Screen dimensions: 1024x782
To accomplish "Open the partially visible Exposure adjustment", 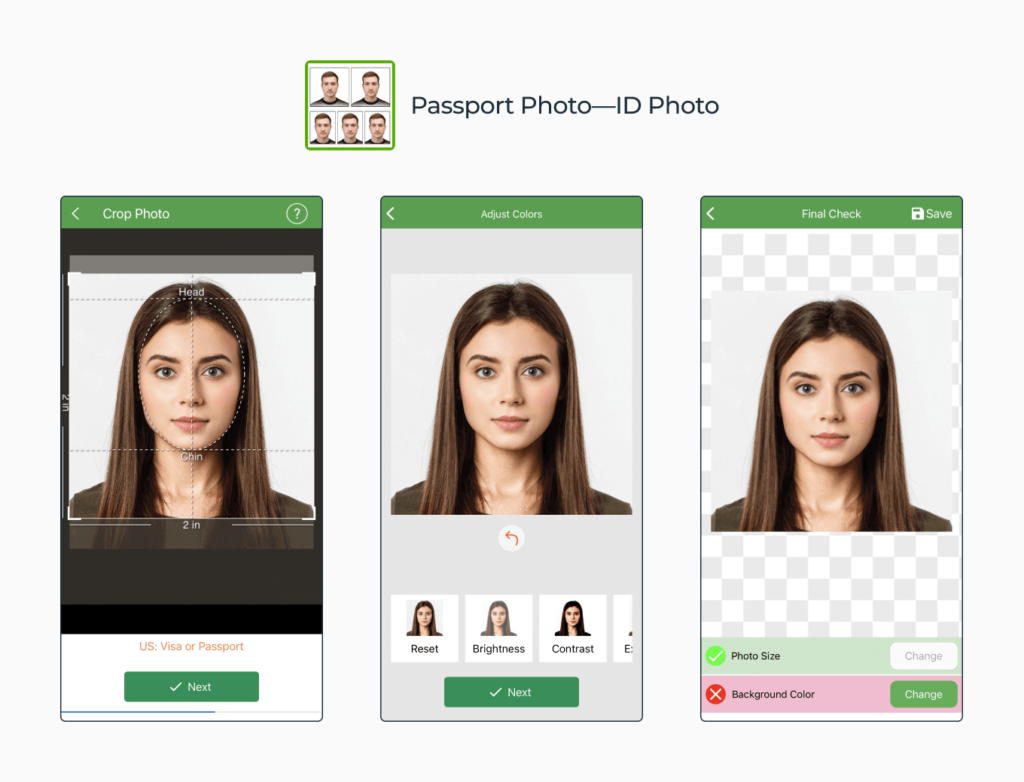I will point(628,628).
